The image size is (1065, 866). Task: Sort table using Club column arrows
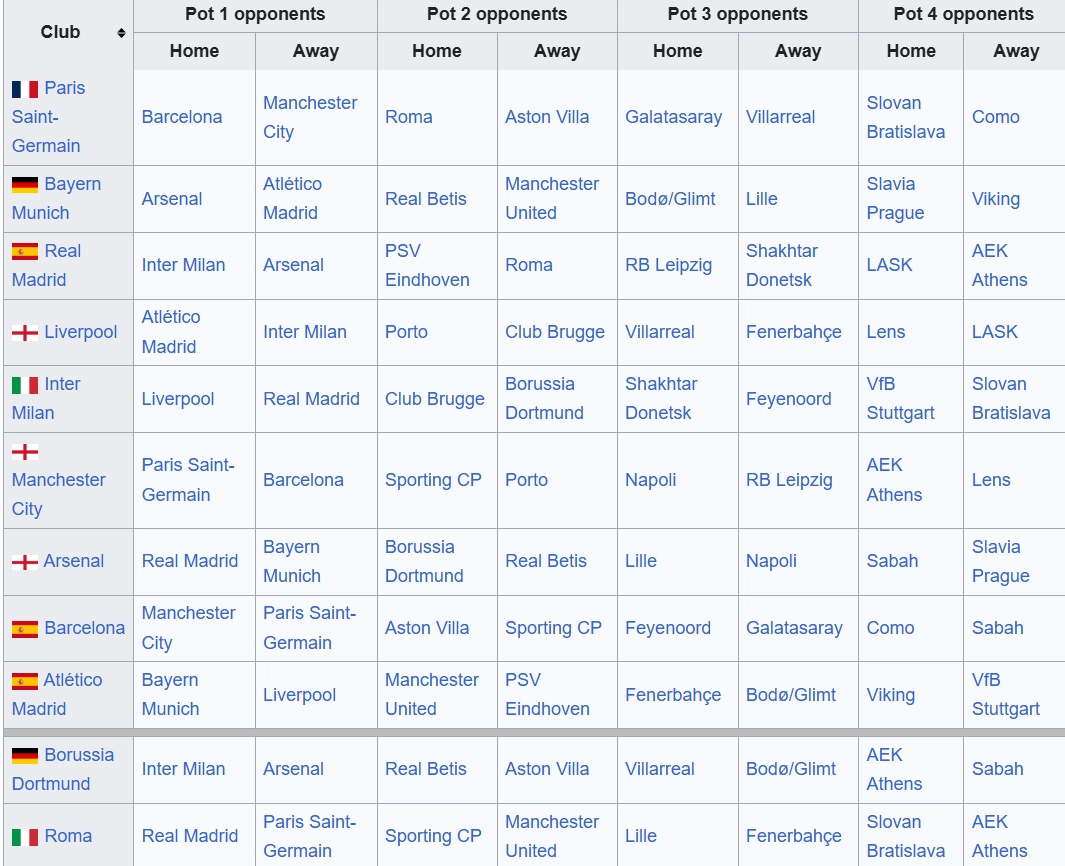(x=122, y=33)
